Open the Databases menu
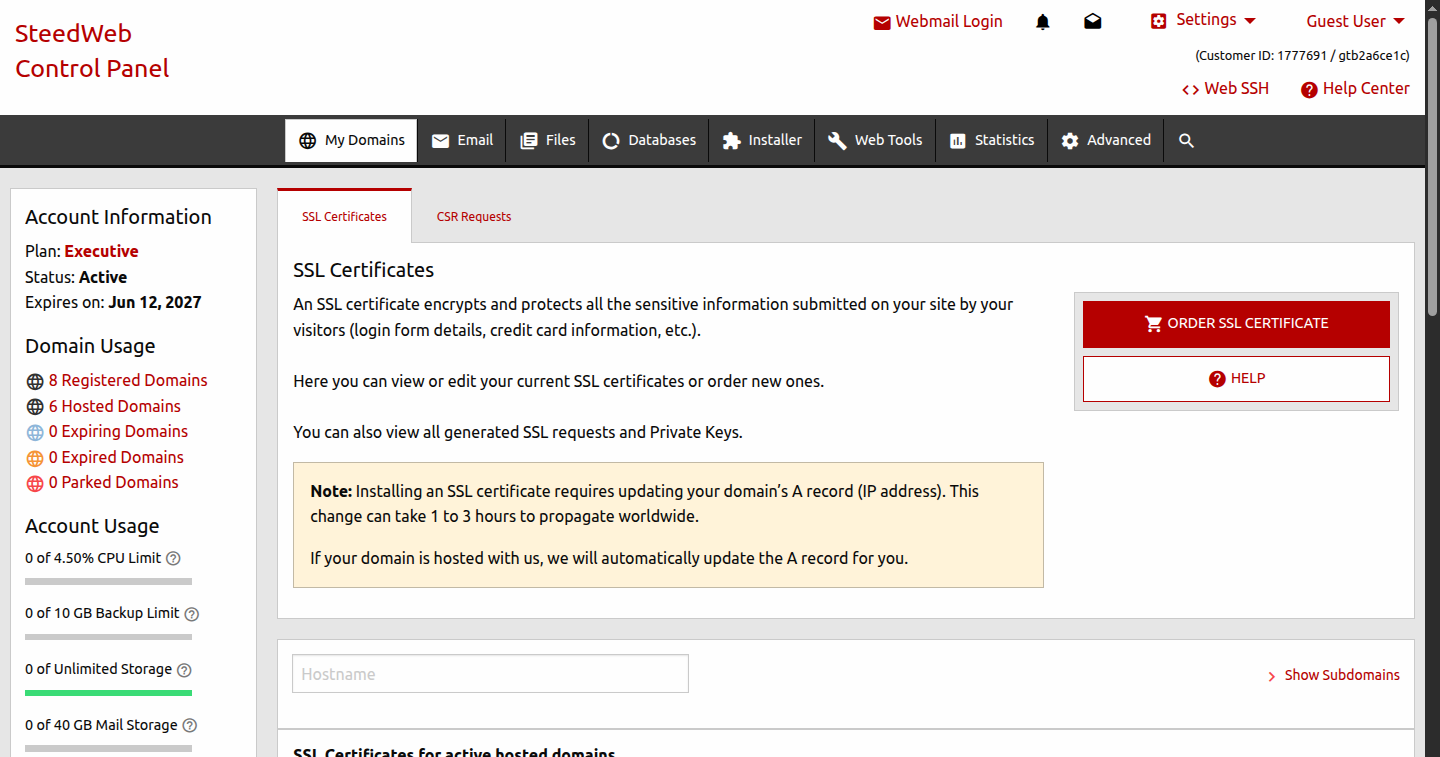Image resolution: width=1440 pixels, height=757 pixels. pos(648,140)
